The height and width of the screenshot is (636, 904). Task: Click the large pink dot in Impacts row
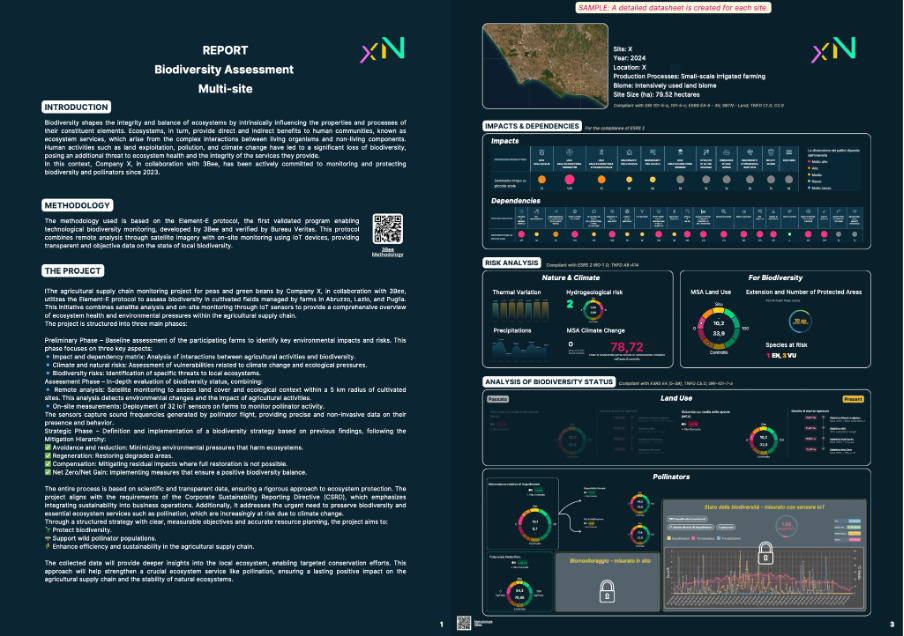(570, 180)
